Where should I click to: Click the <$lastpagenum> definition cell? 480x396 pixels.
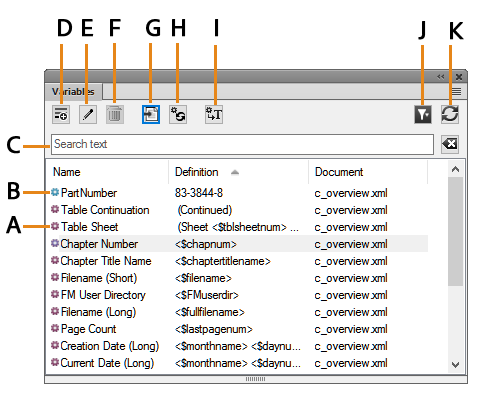(214, 329)
